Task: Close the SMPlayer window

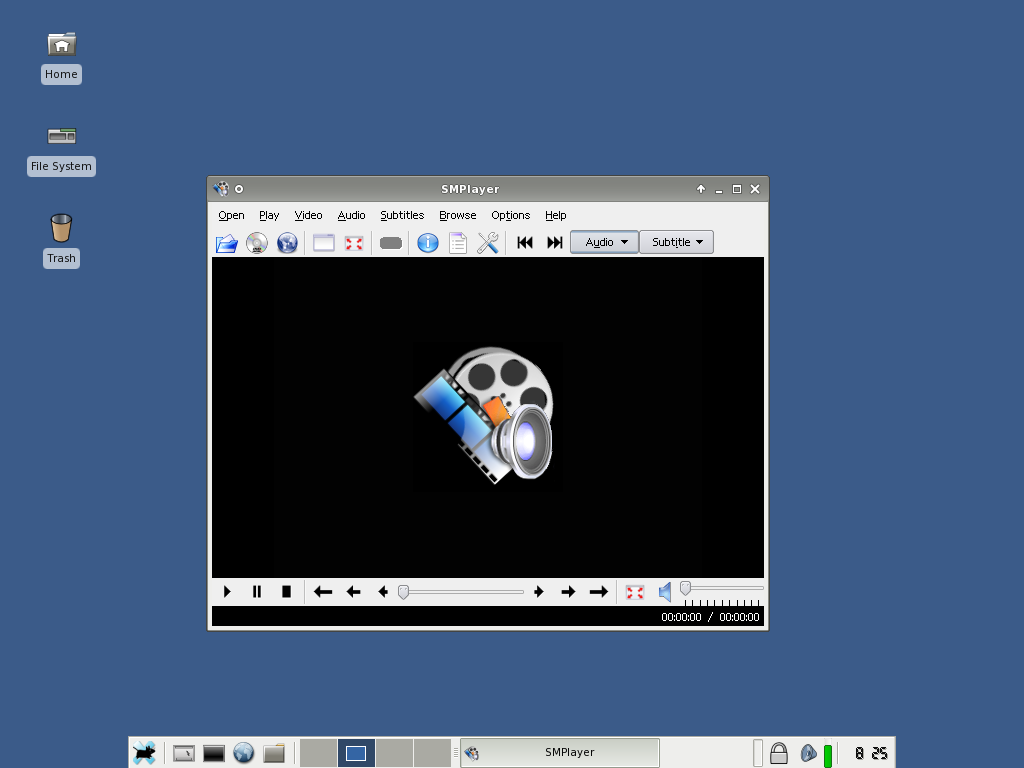Action: [755, 189]
